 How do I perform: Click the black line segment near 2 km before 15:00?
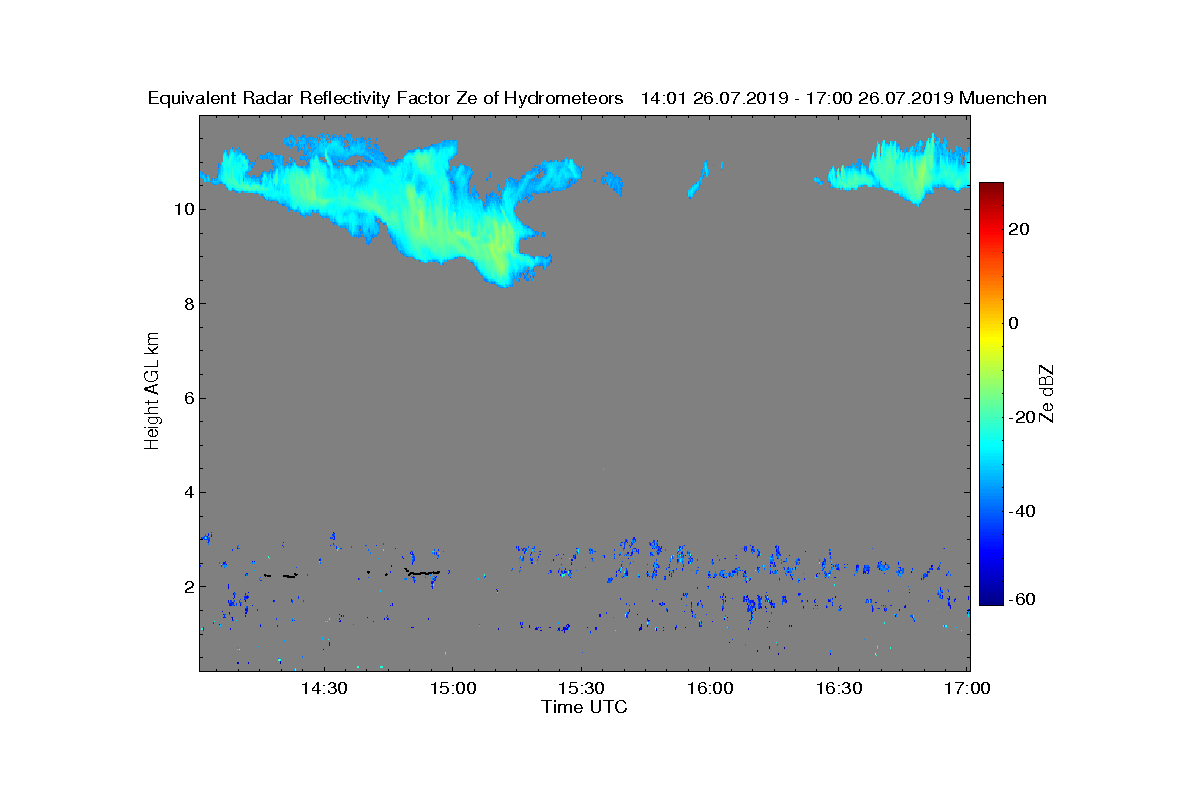click(423, 573)
